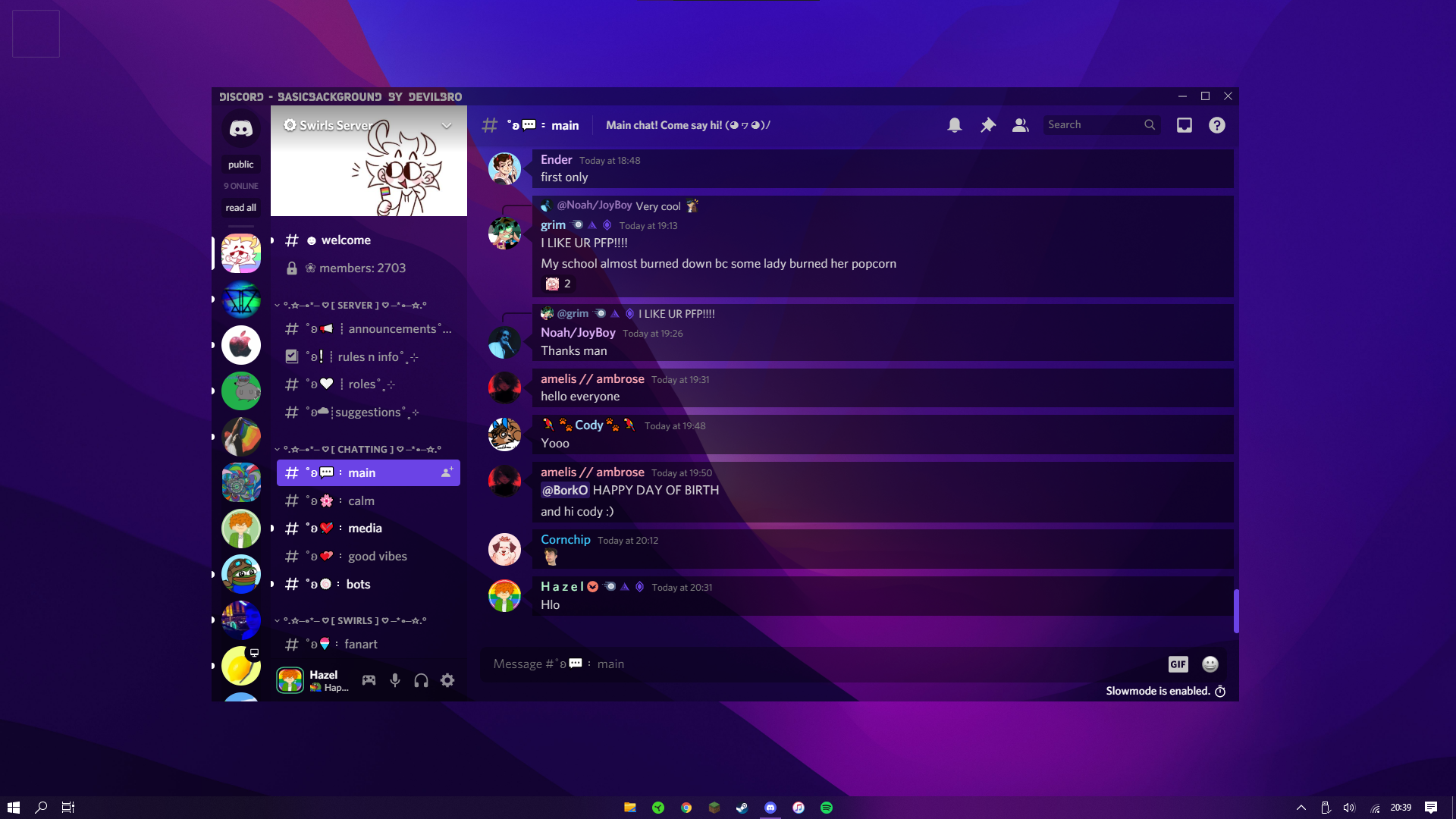The image size is (1456, 819).
Task: Open the calm channel
Action: pos(369,500)
